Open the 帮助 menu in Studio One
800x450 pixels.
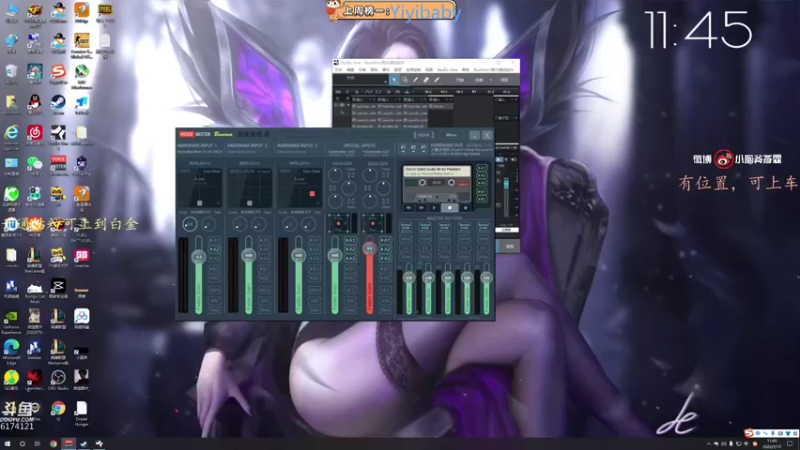click(465, 69)
